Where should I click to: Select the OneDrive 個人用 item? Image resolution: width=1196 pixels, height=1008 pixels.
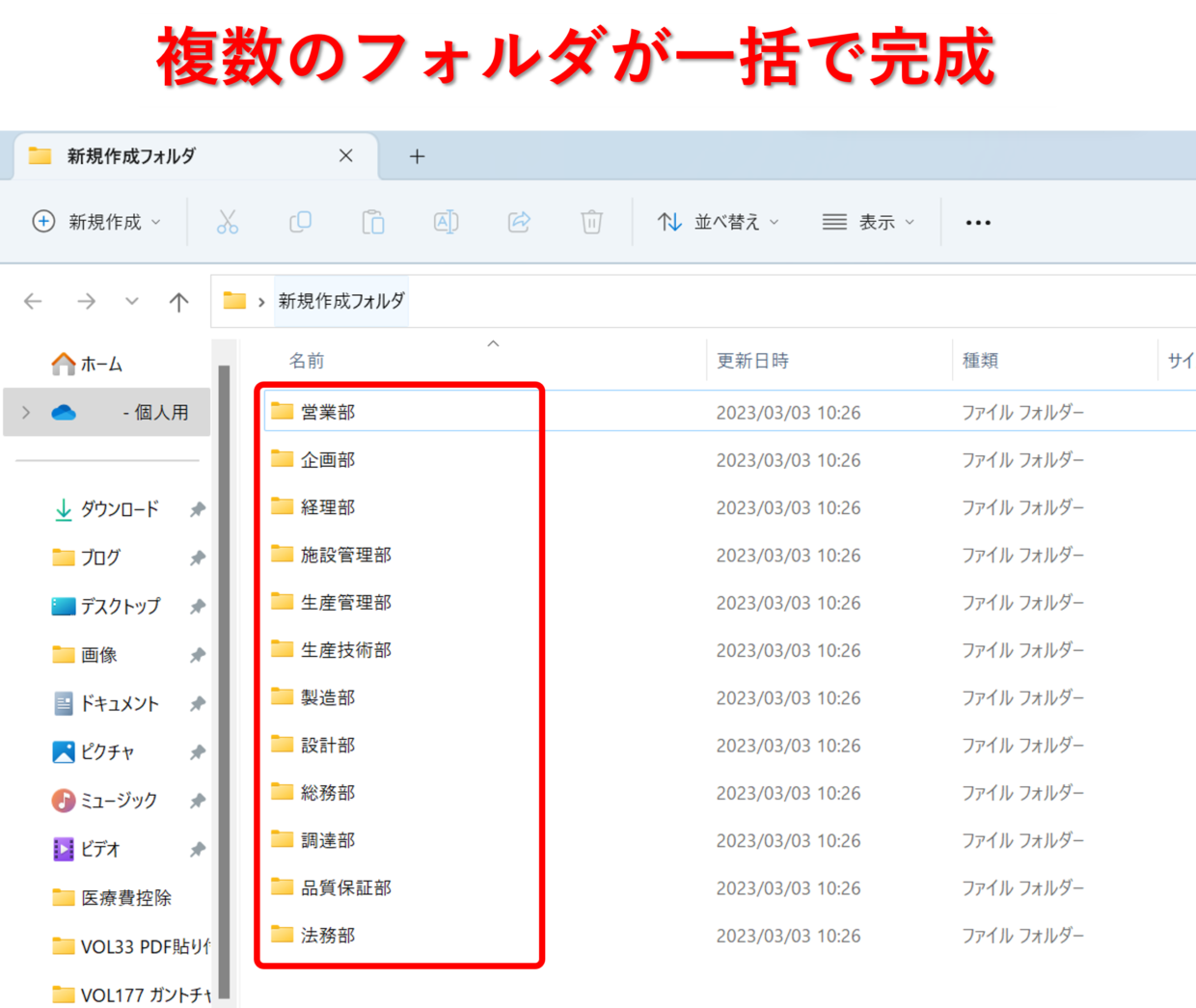pyautogui.click(x=107, y=413)
